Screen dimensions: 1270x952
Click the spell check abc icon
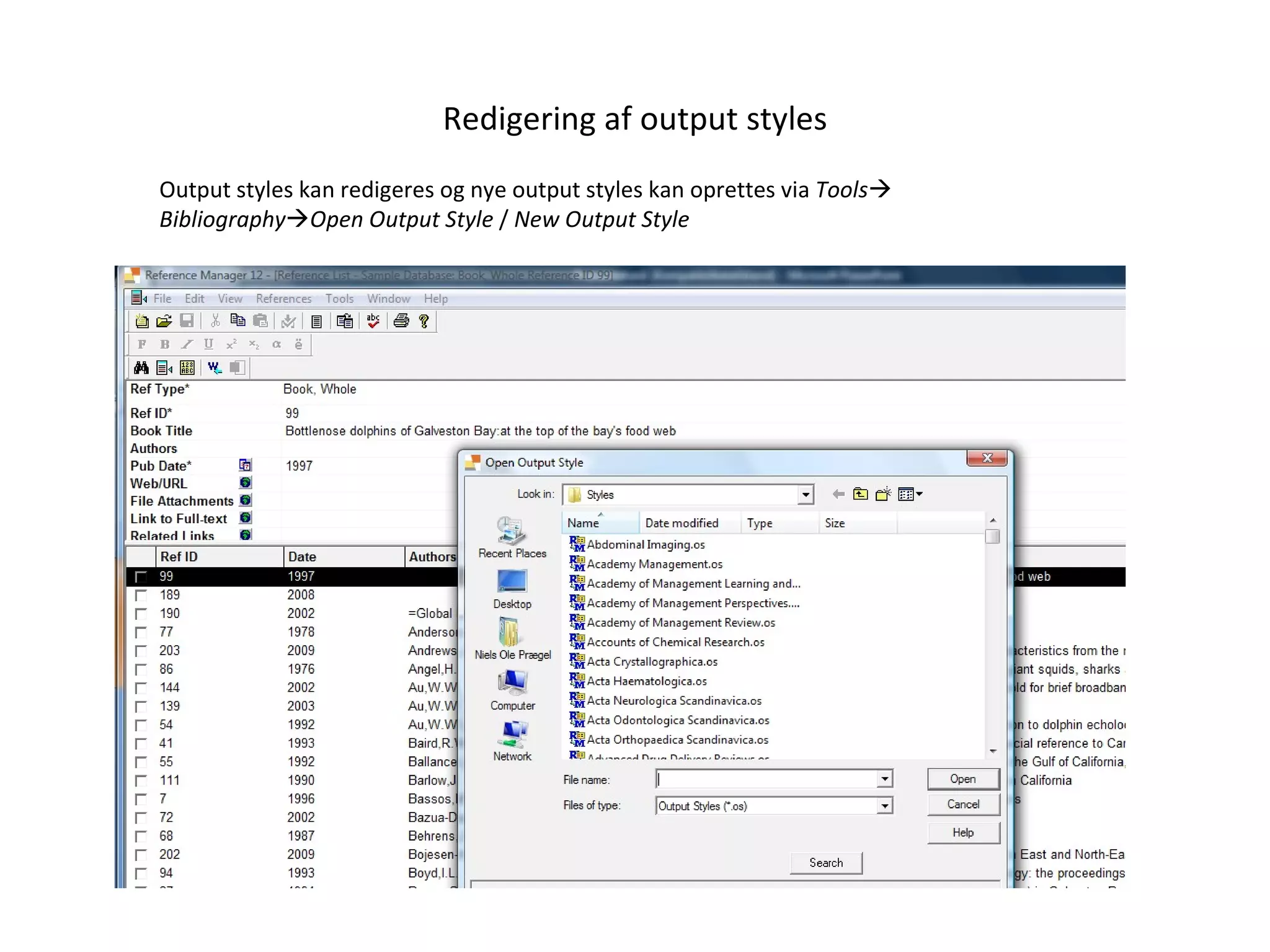point(373,321)
